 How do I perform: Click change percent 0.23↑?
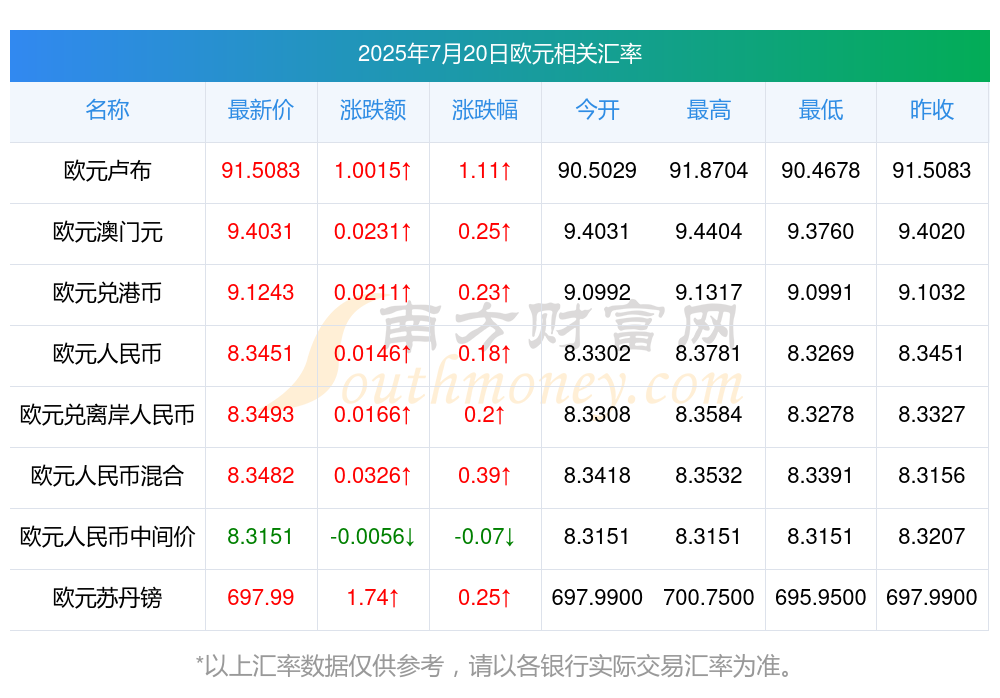(485, 292)
